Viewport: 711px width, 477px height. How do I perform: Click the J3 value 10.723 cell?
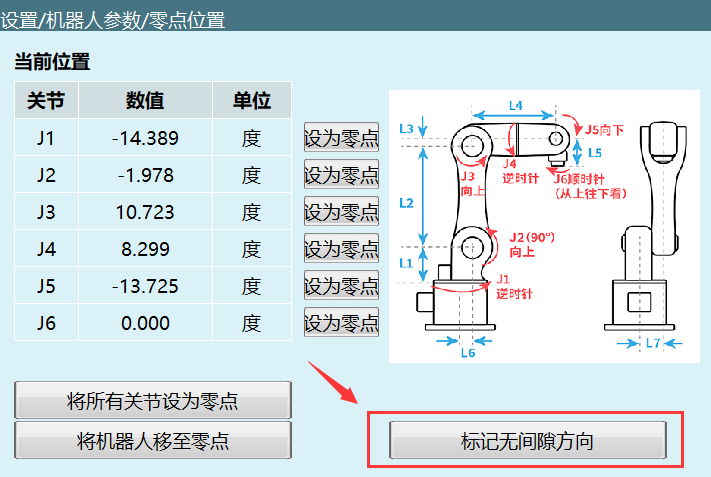[145, 212]
